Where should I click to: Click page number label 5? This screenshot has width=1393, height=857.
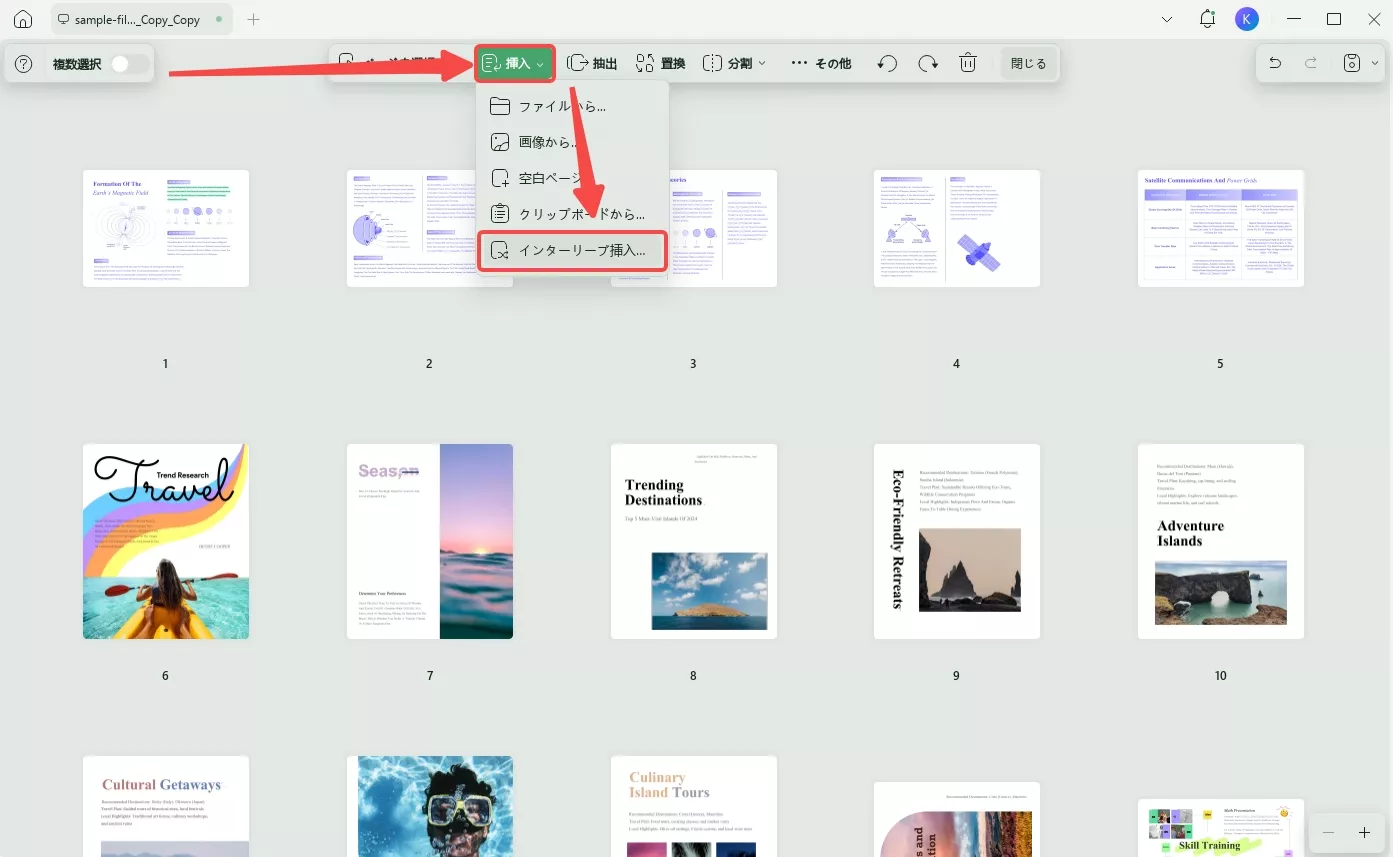[x=1220, y=364]
